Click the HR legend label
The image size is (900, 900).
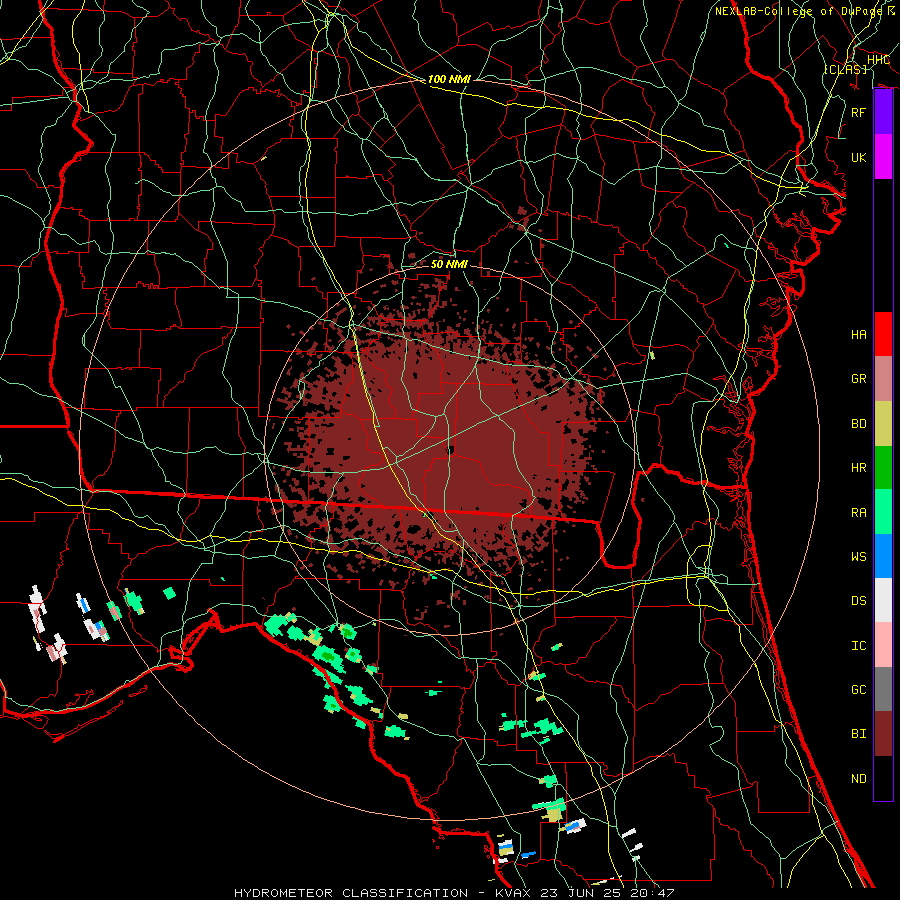tap(858, 468)
